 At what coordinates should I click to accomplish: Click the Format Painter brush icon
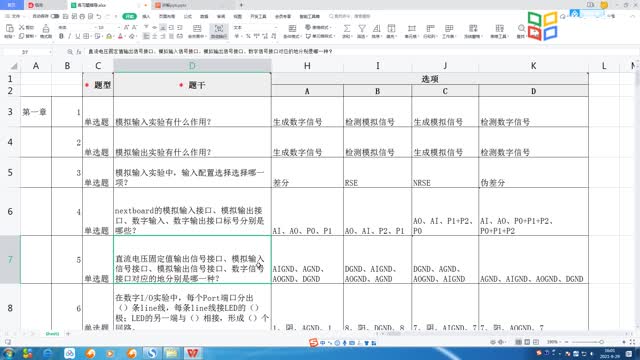pyautogui.click(x=46, y=28)
